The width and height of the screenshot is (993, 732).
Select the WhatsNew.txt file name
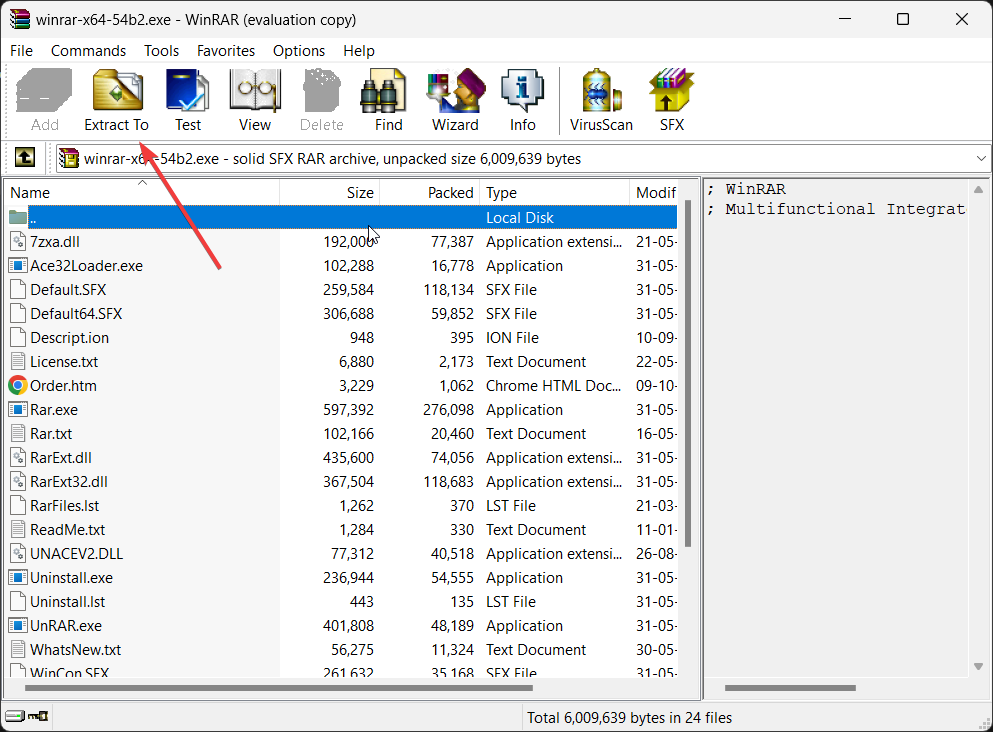pyautogui.click(x=75, y=650)
